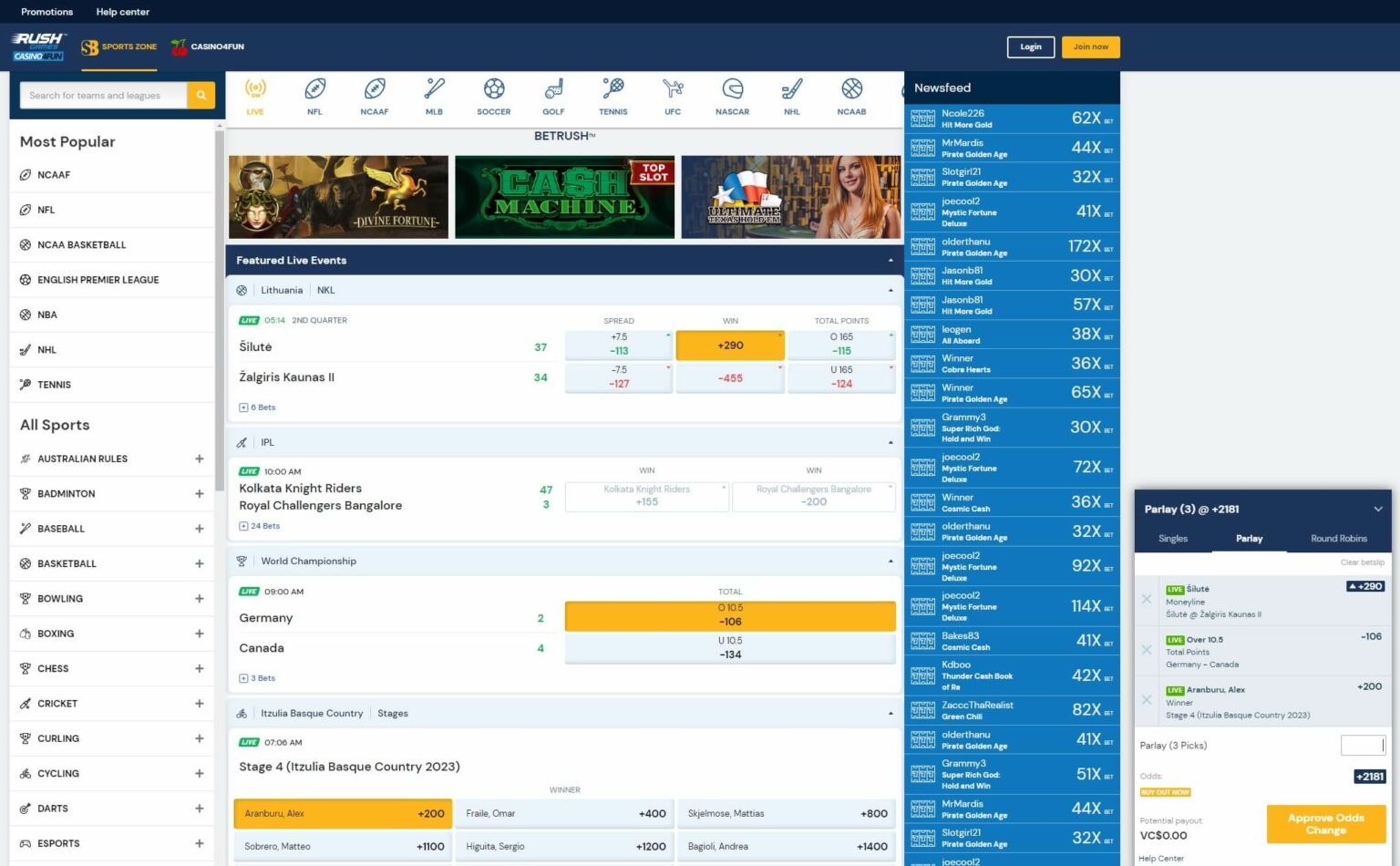Click Clear betslip link
Image resolution: width=1400 pixels, height=866 pixels.
coord(1362,562)
